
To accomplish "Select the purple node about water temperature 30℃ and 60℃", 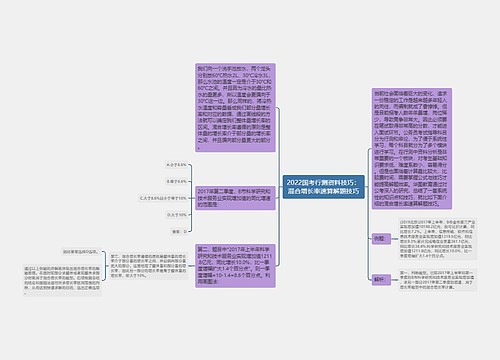I will (235, 108).
